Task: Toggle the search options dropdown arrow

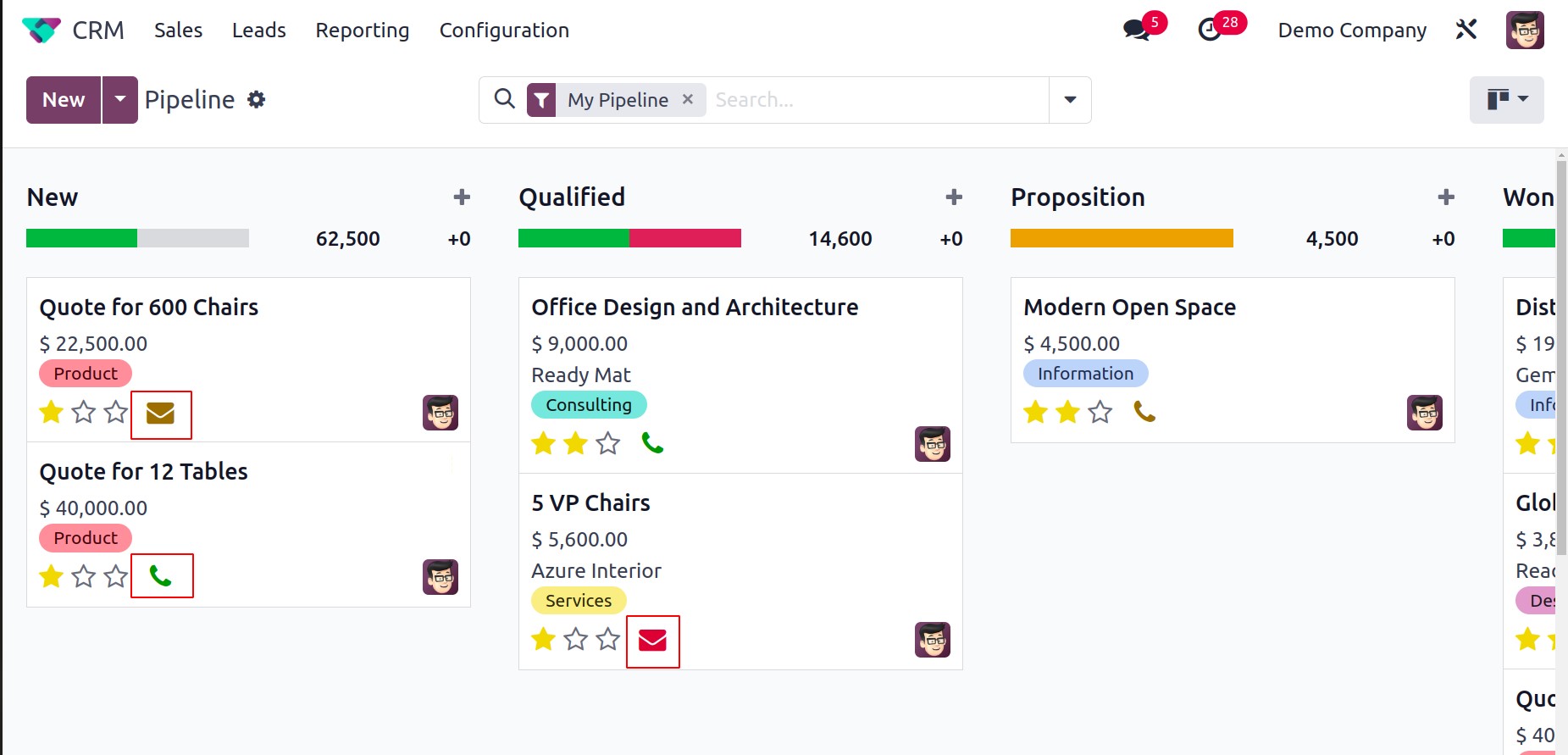Action: [1070, 100]
